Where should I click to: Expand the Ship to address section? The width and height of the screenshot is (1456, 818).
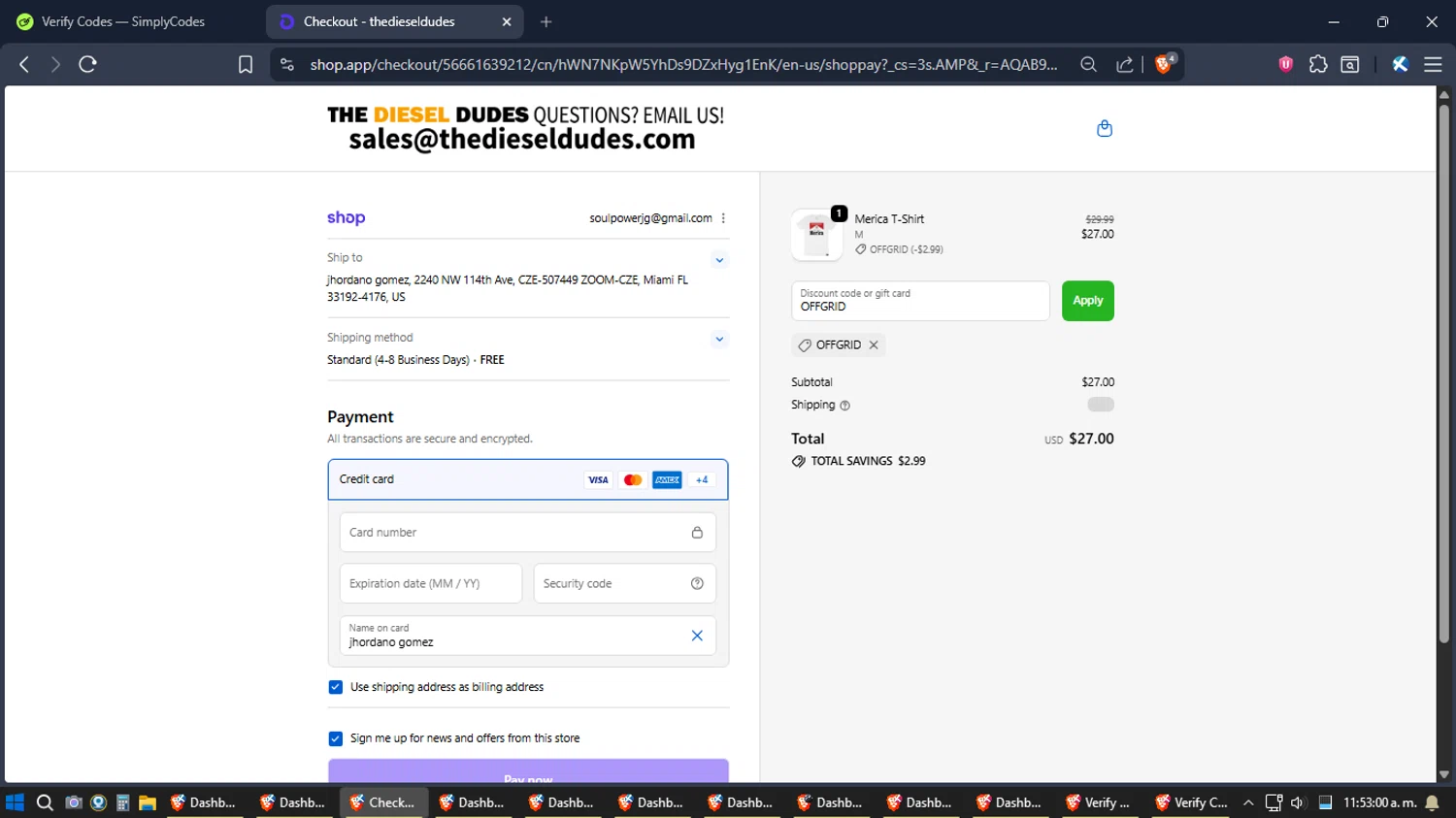click(x=719, y=260)
